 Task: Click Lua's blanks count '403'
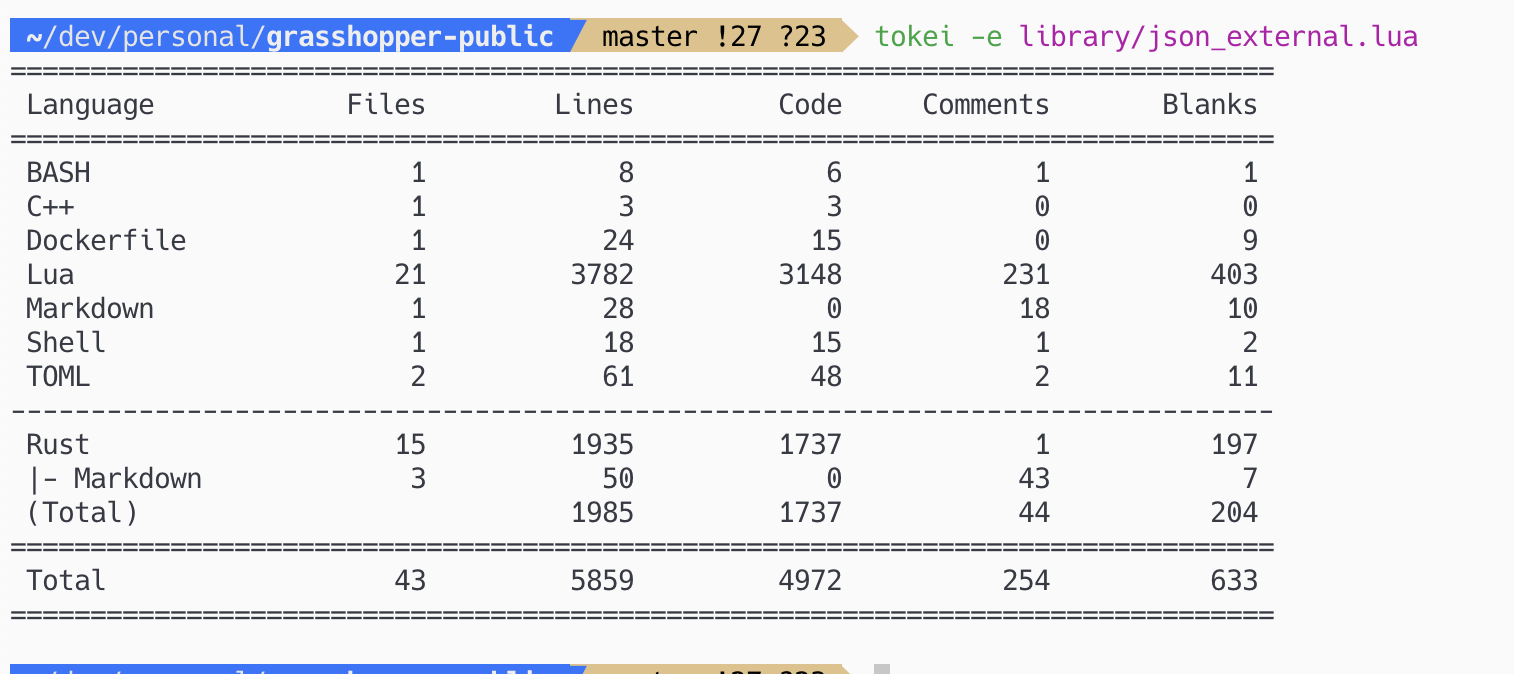pyautogui.click(x=1234, y=275)
